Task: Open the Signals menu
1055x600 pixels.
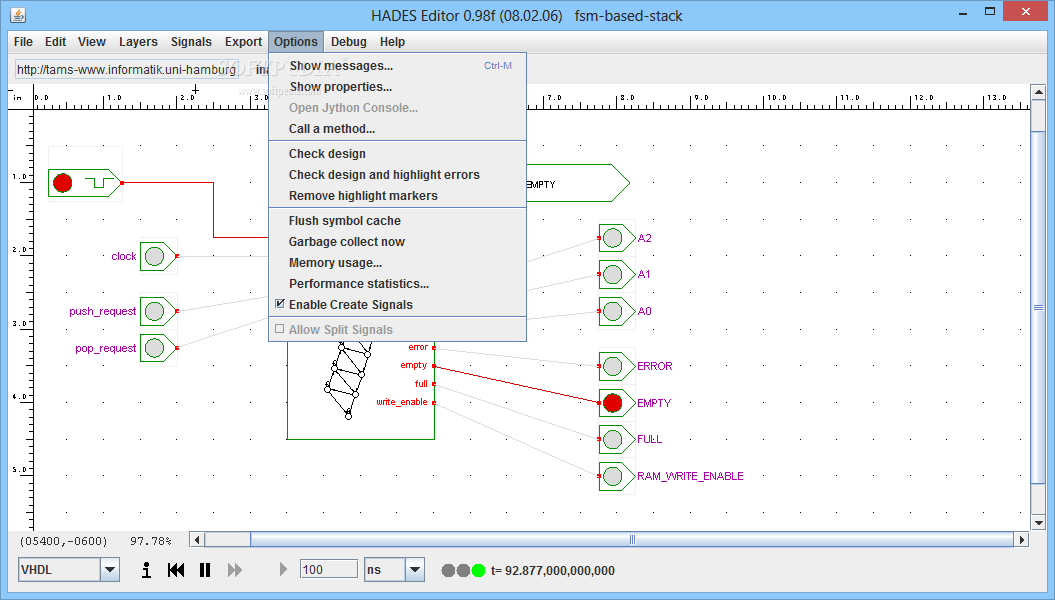Action: [191, 42]
